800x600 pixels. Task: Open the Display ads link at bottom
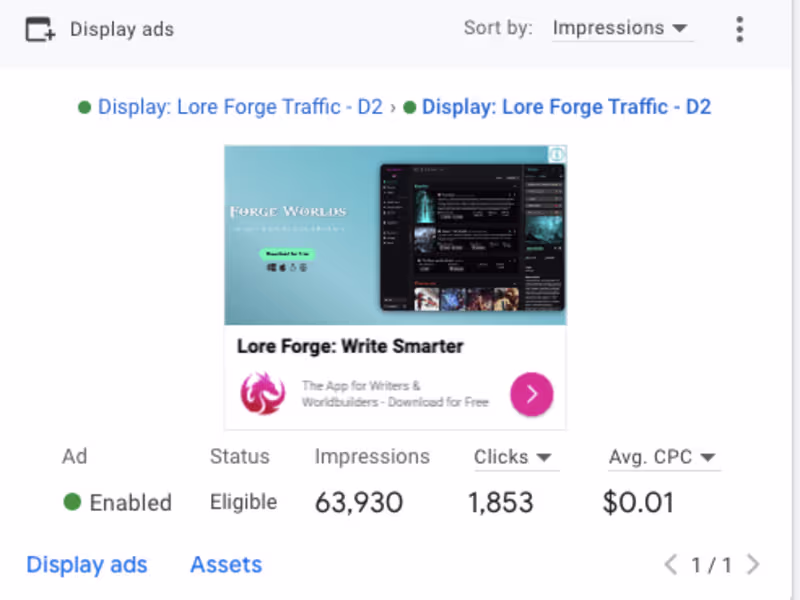[x=87, y=565]
